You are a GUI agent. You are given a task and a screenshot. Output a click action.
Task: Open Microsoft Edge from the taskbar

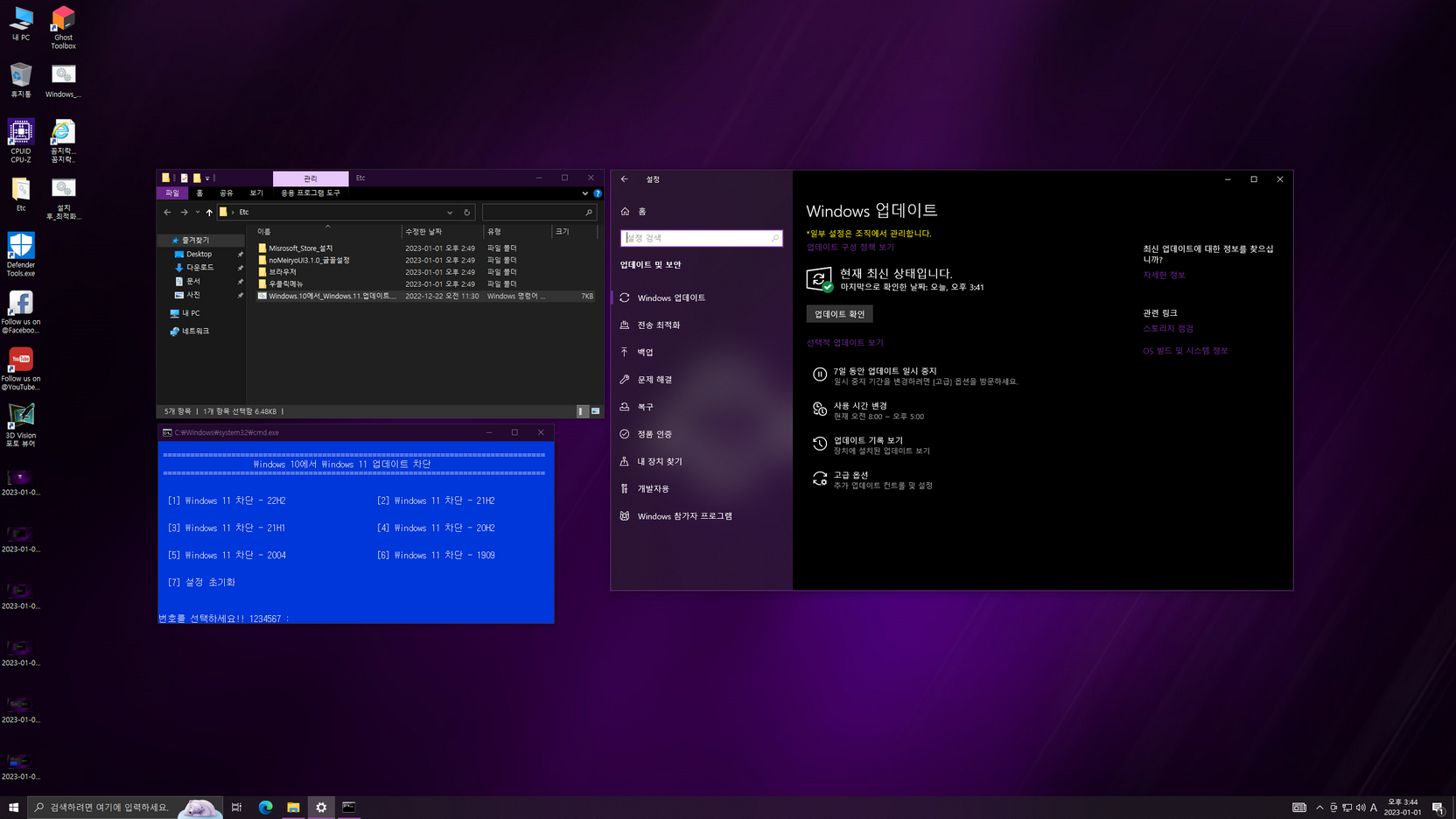(x=265, y=807)
